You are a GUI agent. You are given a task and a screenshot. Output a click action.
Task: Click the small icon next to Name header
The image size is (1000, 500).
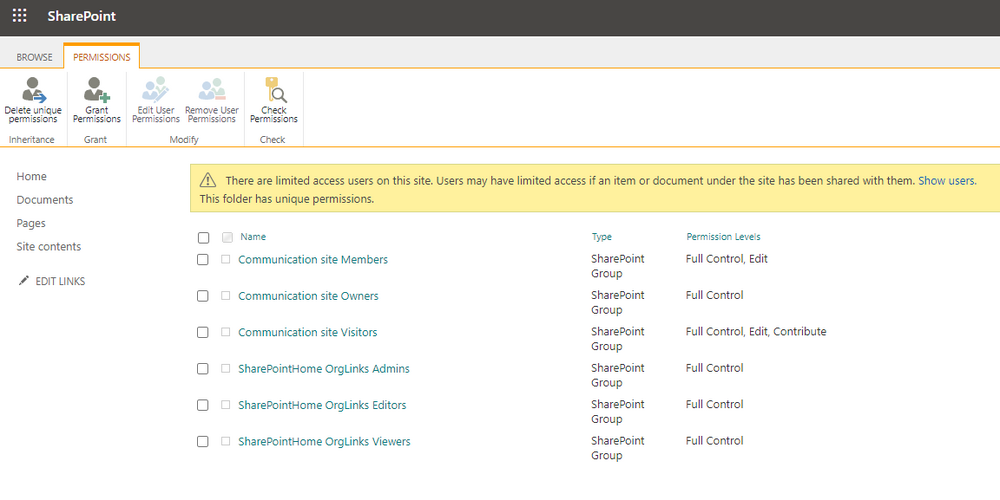227,238
